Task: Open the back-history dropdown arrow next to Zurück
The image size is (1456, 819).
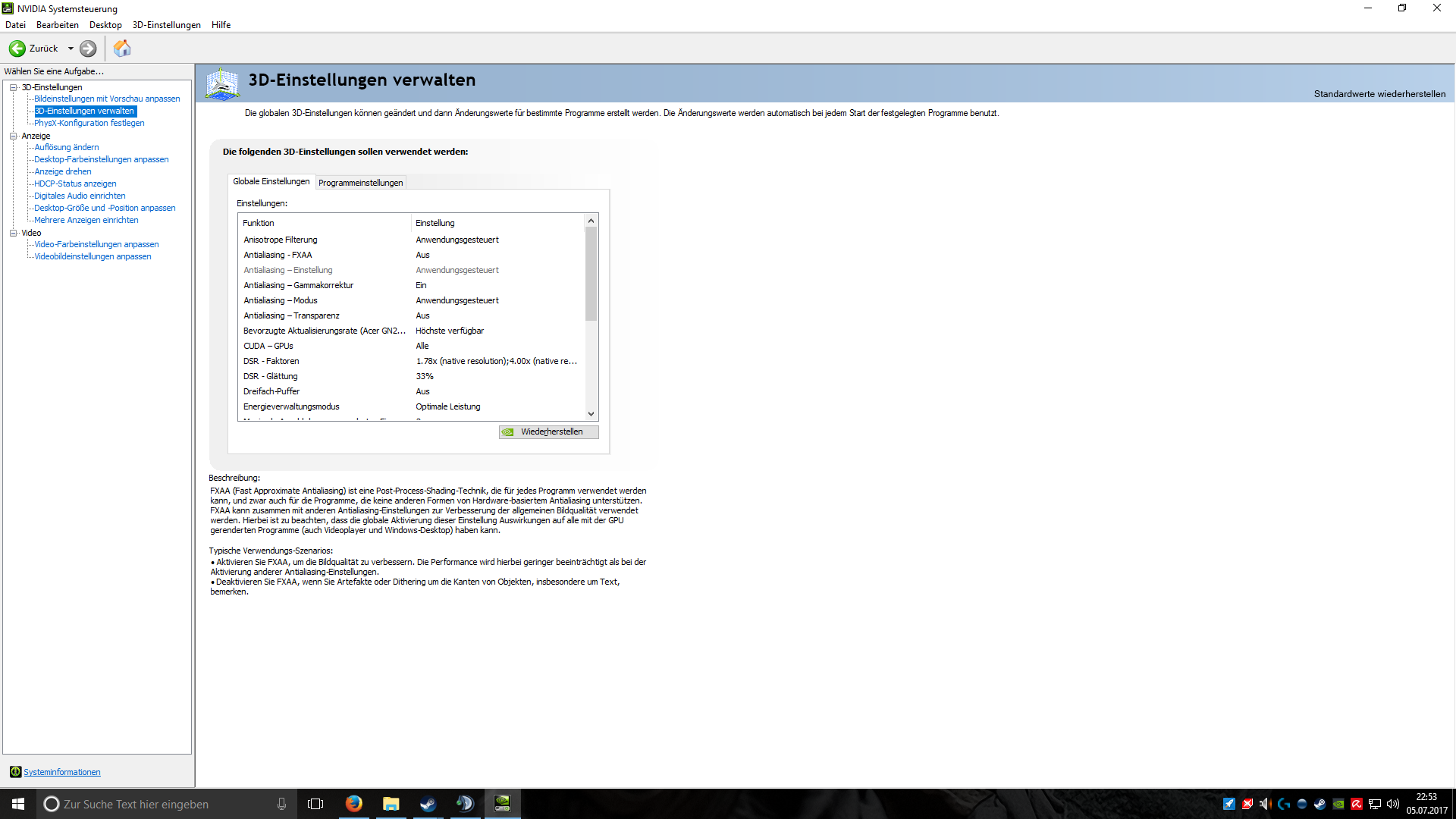Action: pyautogui.click(x=71, y=49)
